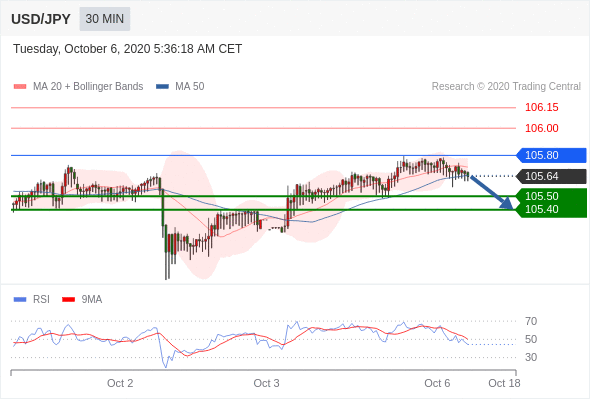The height and width of the screenshot is (400, 590).
Task: Click the 106.00 resistance label
Action: coord(541,128)
